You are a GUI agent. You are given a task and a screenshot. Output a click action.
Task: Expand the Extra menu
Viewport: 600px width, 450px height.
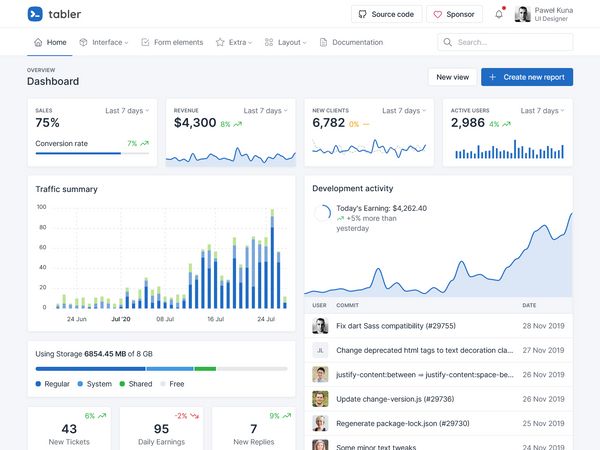pyautogui.click(x=234, y=42)
